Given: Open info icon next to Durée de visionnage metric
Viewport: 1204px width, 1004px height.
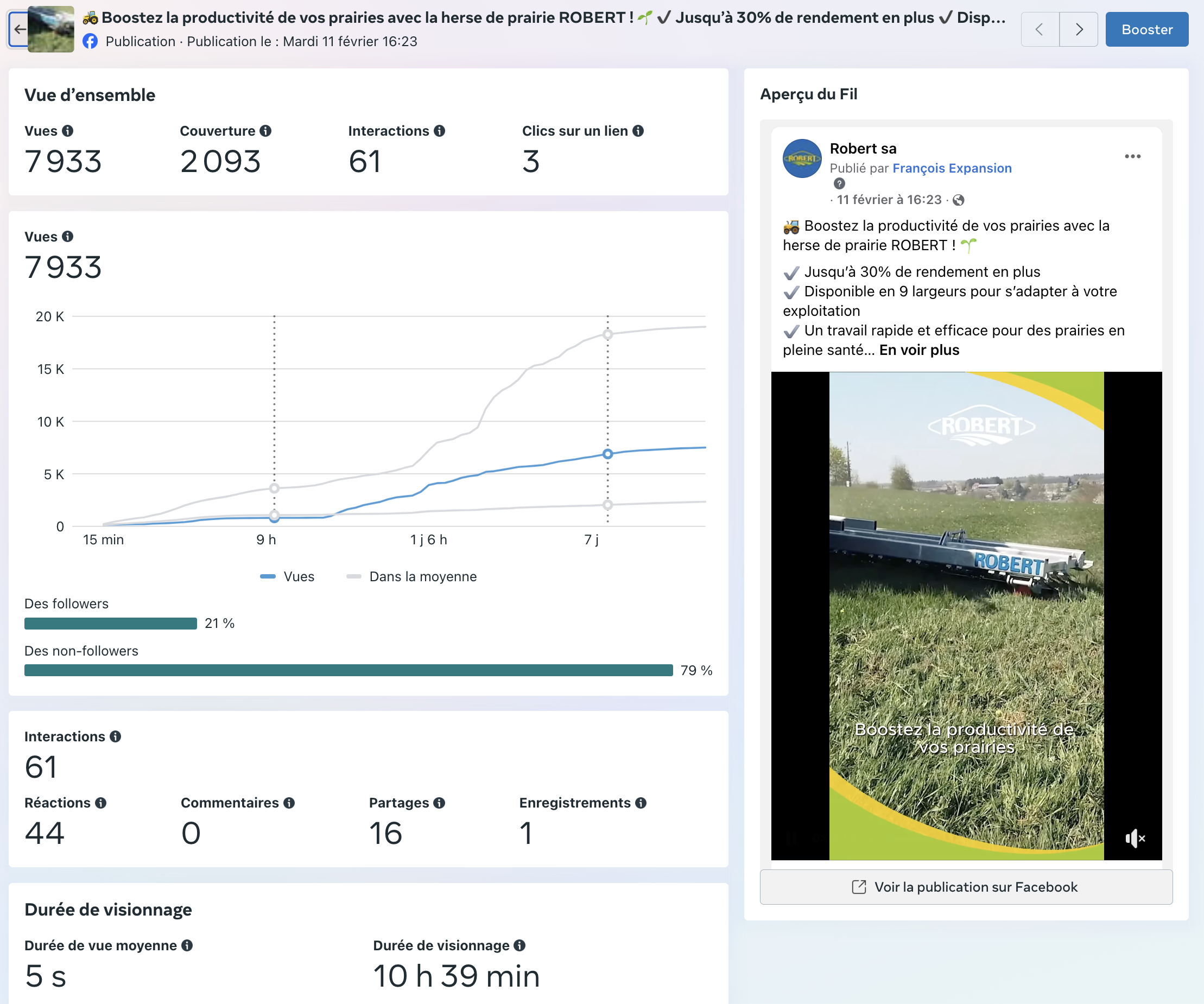Looking at the screenshot, I should (x=519, y=945).
